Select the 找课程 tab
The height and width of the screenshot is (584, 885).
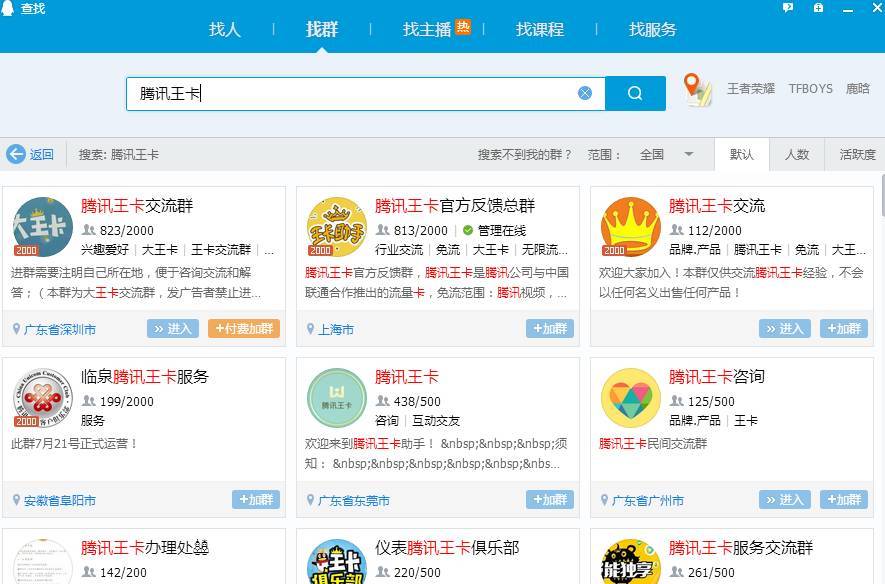[x=540, y=29]
